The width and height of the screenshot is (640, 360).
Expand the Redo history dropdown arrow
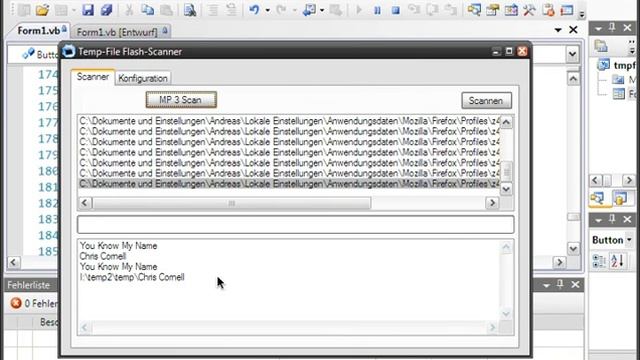tap(294, 10)
